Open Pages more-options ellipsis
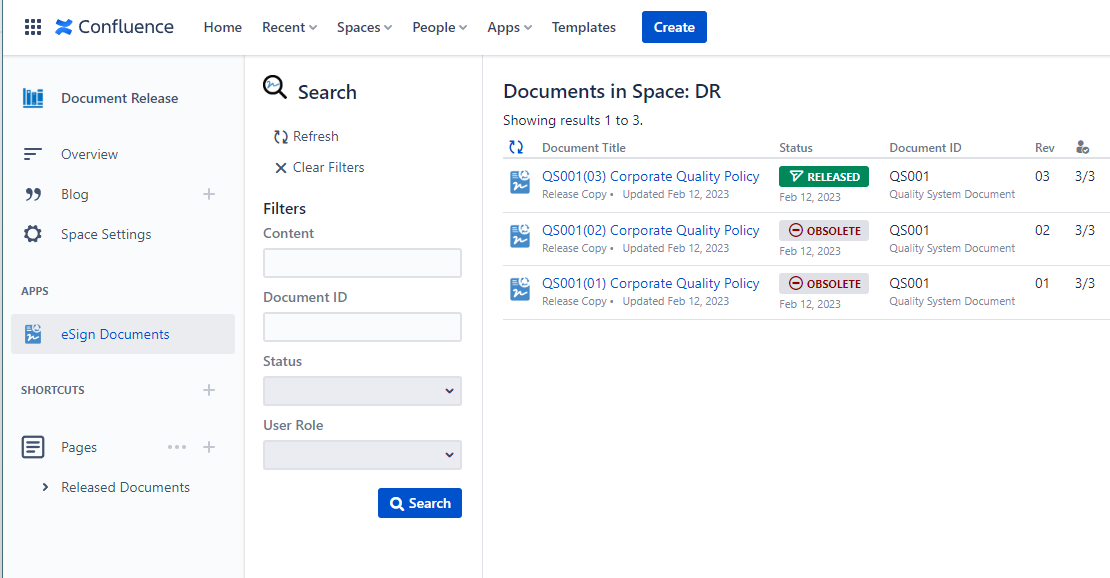This screenshot has width=1110, height=578. click(177, 447)
